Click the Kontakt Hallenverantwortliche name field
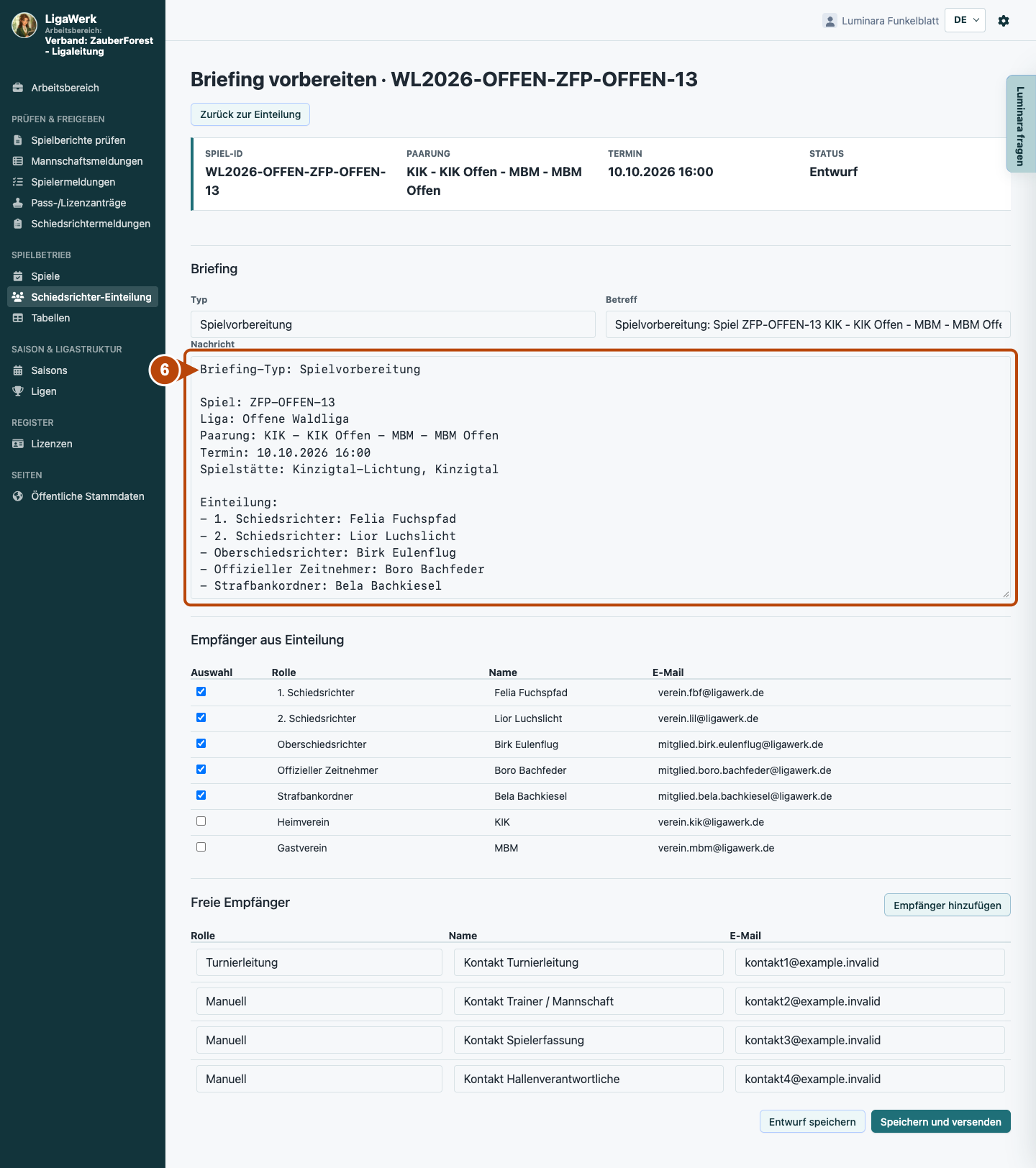Screen dimensions: 1036x1168 [x=589, y=1079]
